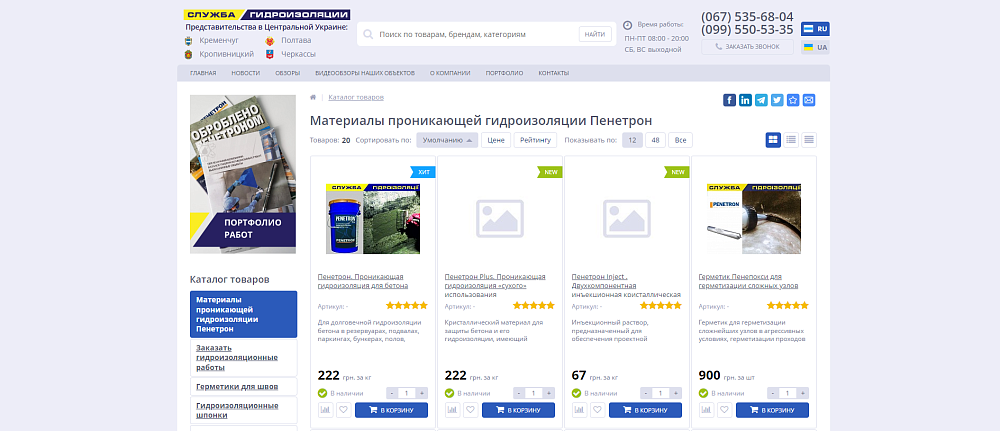Viewport: 1000px width, 431px height.
Task: Go to home via breadcrumb house icon
Action: [313, 97]
